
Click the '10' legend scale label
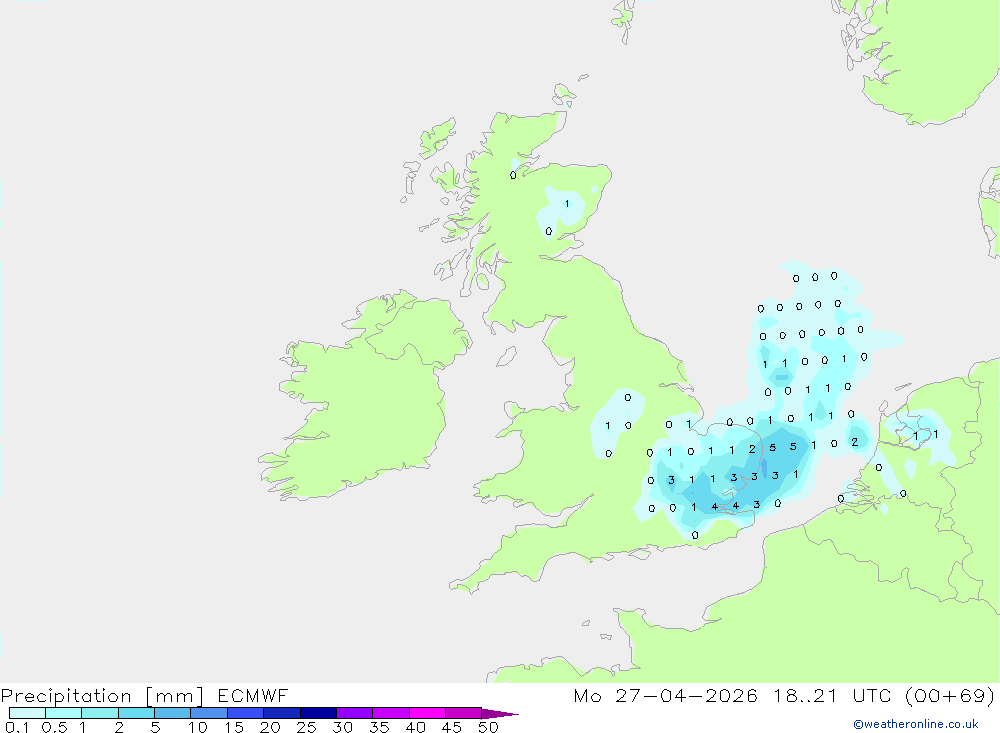[198, 727]
